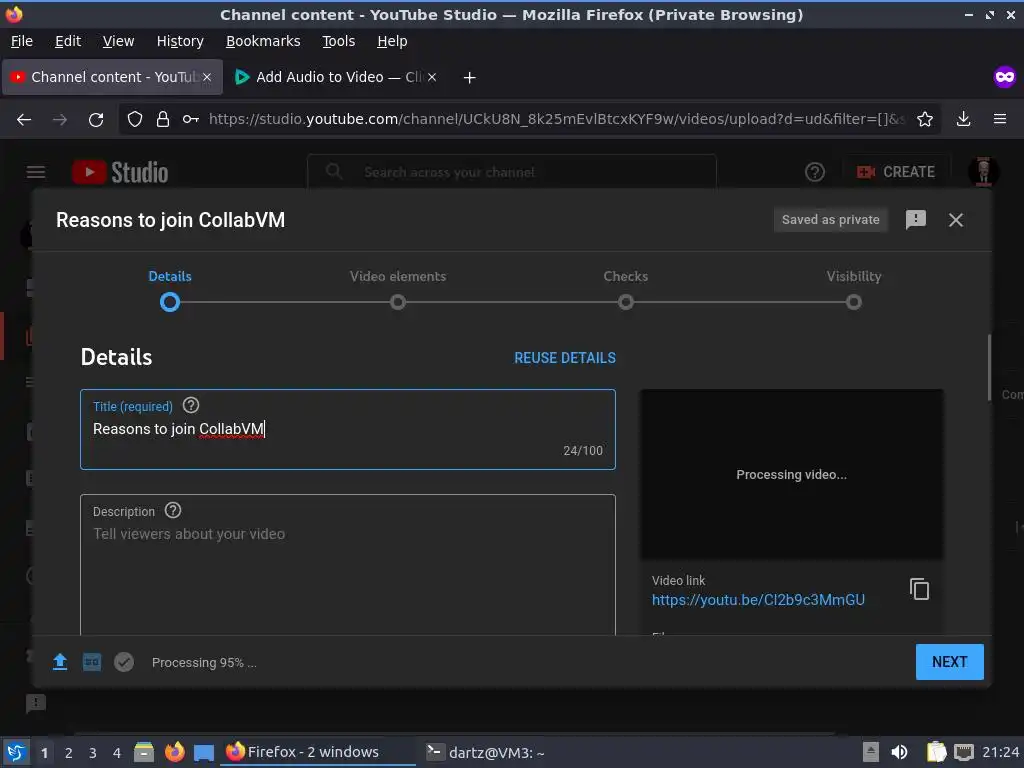Switch to Add Audio to Video tab

point(336,77)
